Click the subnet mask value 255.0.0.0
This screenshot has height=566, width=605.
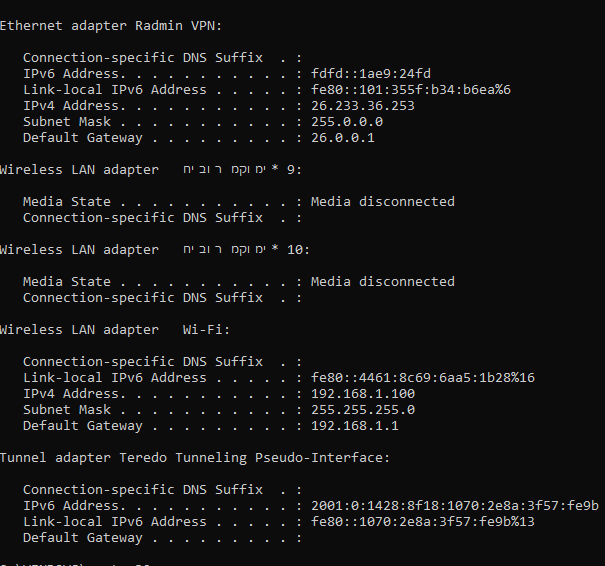pyautogui.click(x=347, y=122)
